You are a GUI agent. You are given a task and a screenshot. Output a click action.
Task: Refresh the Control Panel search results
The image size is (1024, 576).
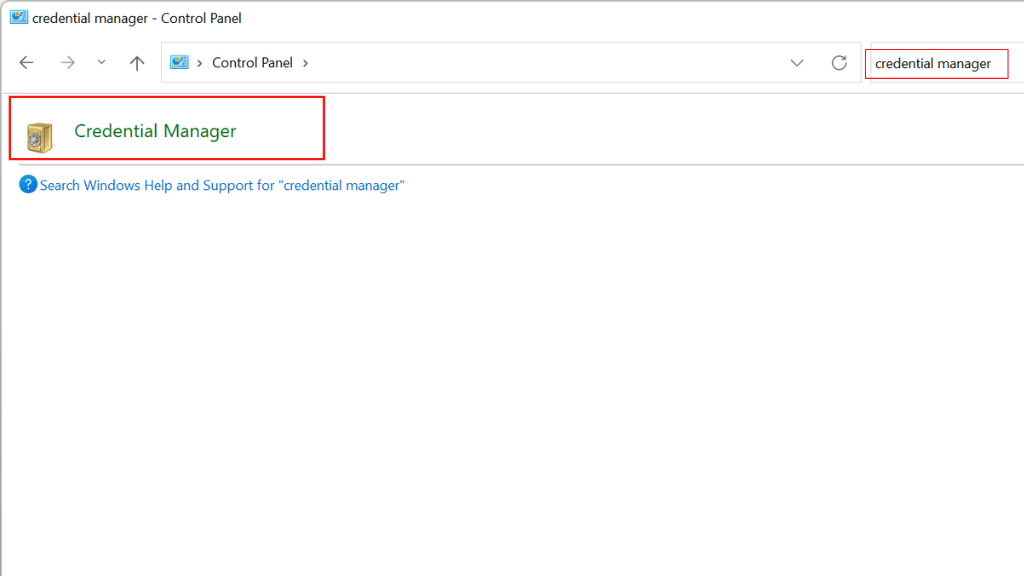click(839, 63)
